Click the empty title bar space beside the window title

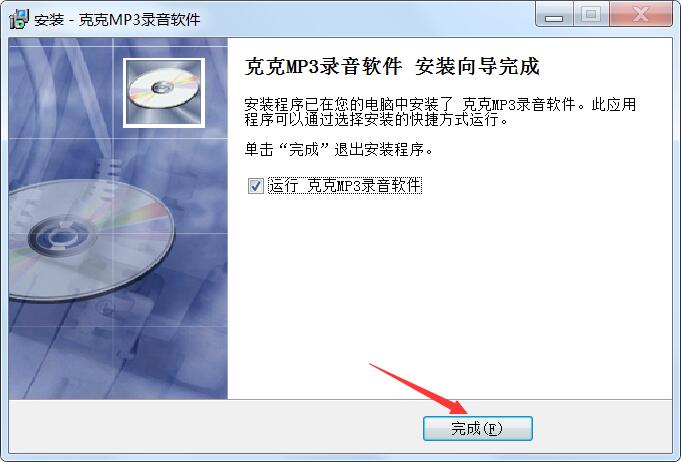(367, 19)
